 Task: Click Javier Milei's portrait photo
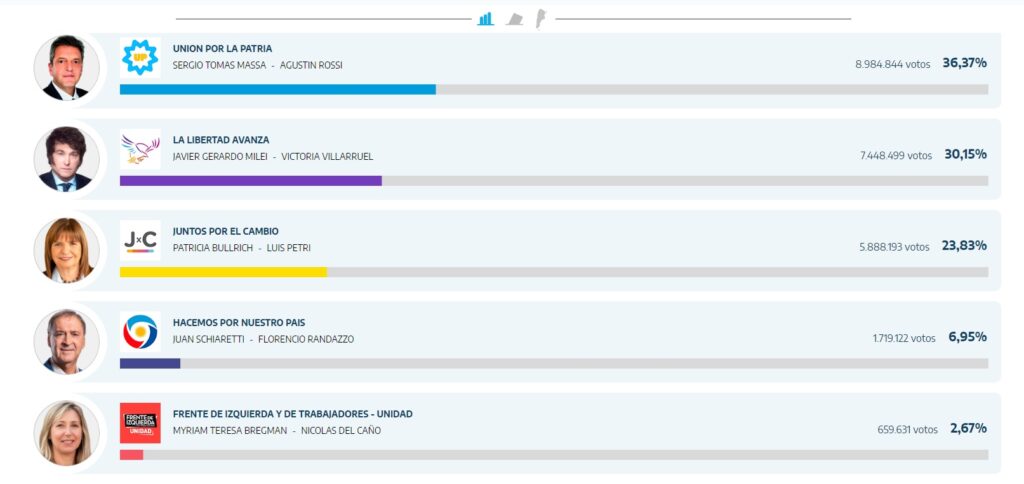pos(67,158)
